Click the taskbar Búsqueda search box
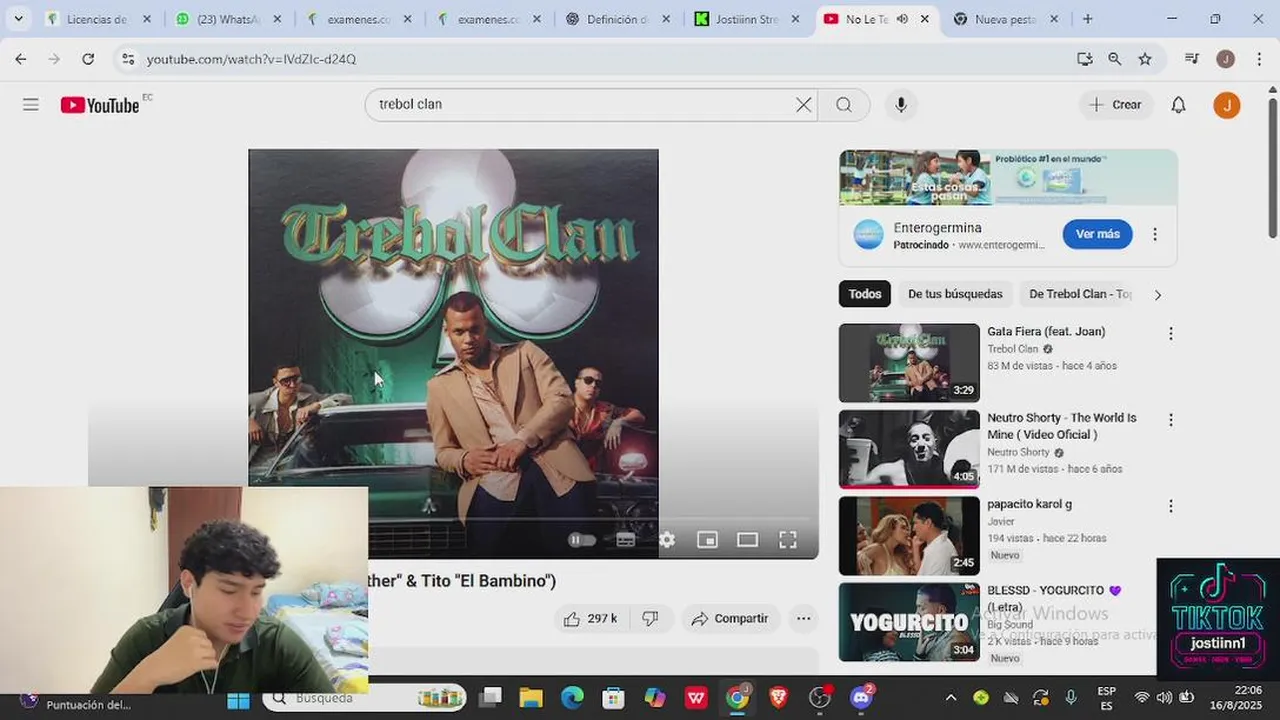Image resolution: width=1280 pixels, height=720 pixels. (x=364, y=698)
